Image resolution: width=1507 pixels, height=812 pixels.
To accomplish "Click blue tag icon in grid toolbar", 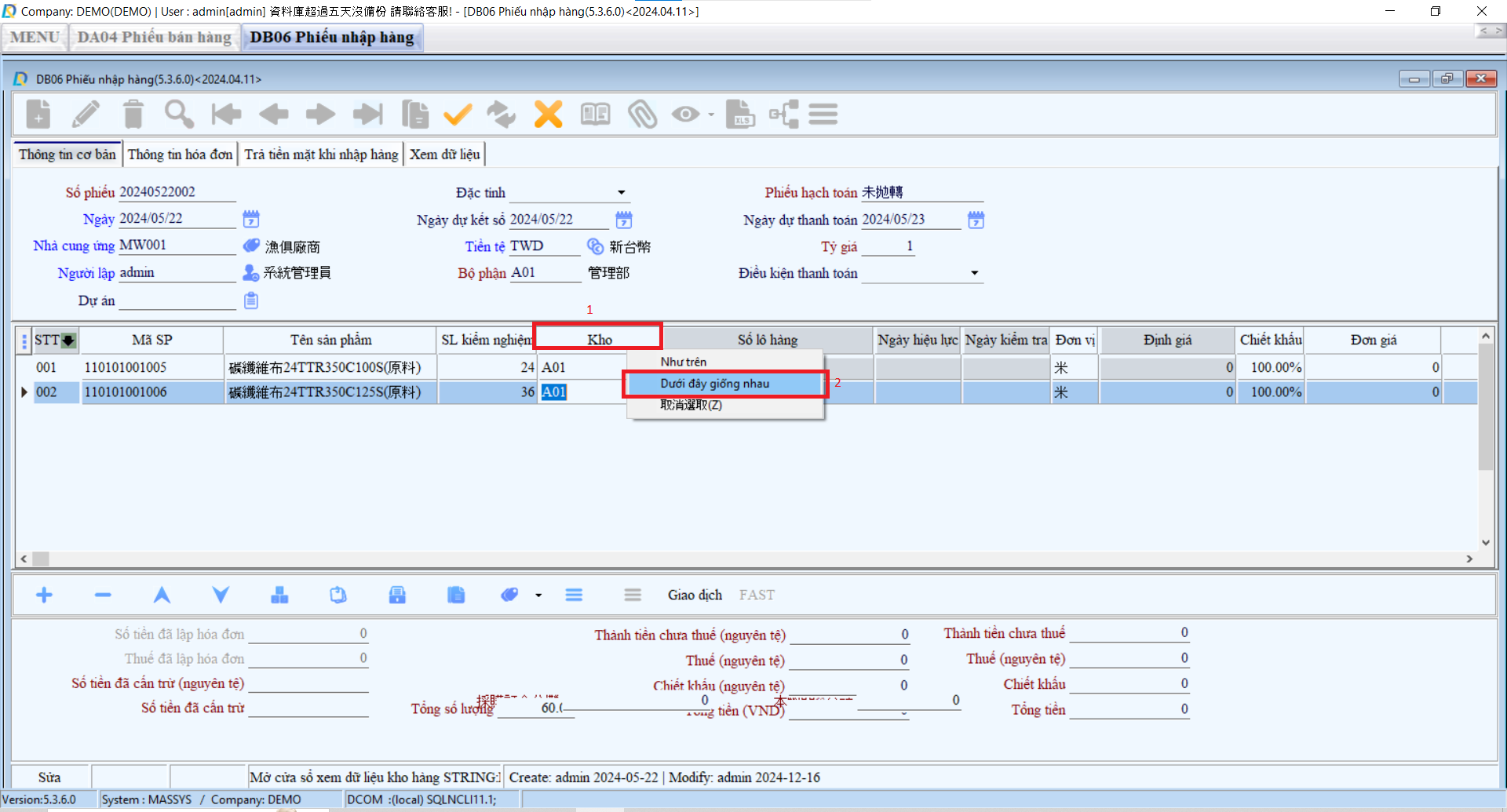I will 509,595.
